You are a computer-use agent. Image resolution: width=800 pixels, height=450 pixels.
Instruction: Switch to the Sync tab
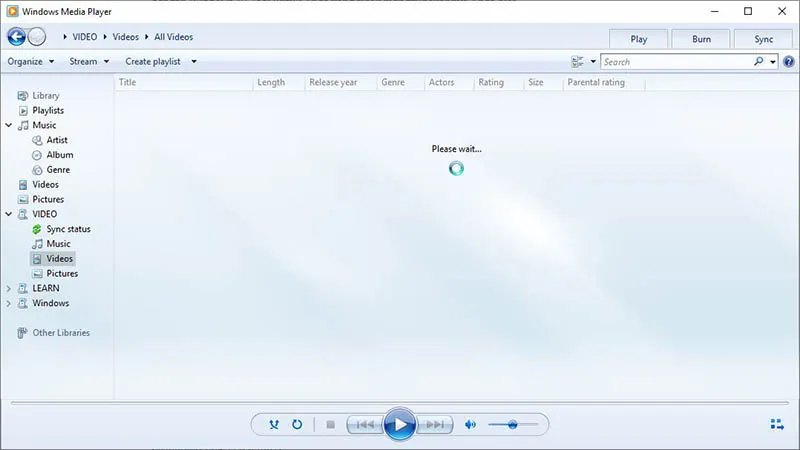(x=764, y=39)
